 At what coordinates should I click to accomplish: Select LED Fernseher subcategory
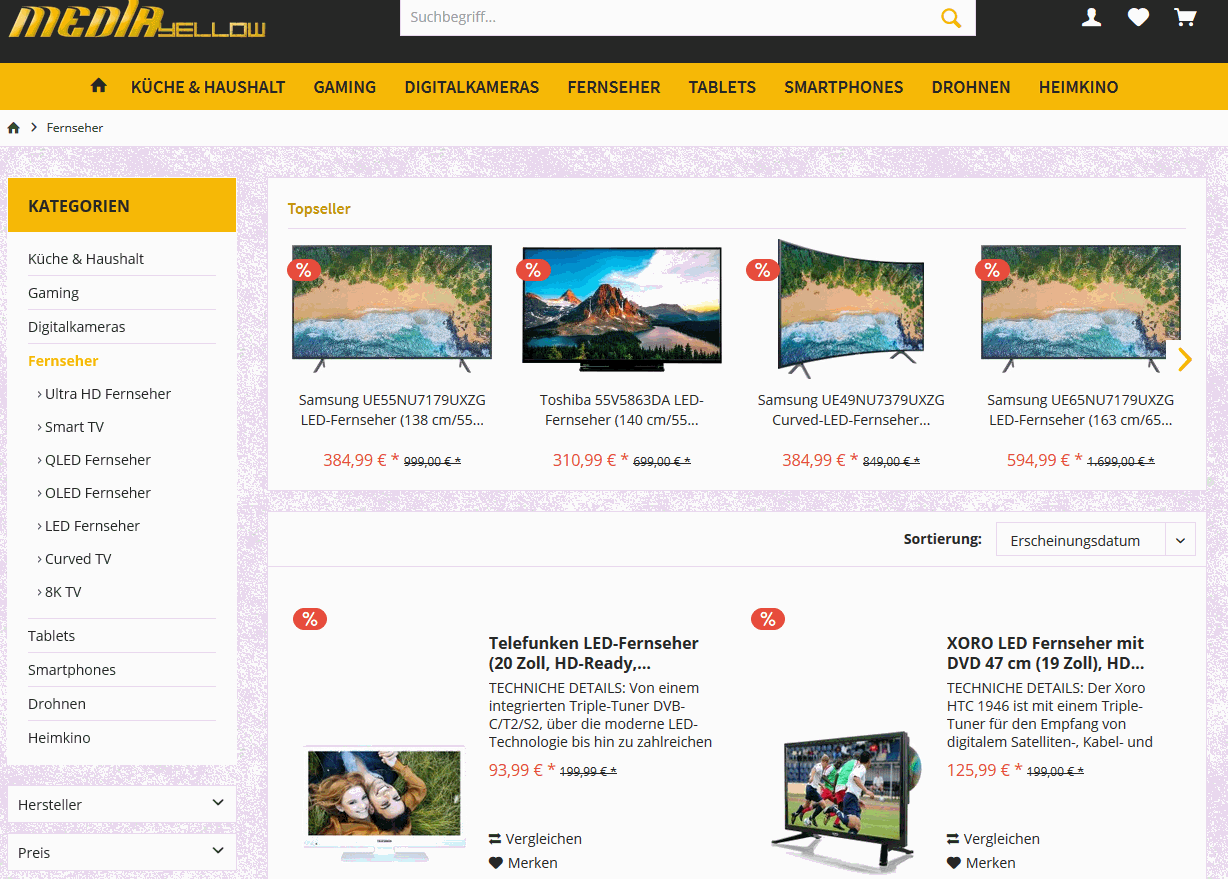(92, 526)
